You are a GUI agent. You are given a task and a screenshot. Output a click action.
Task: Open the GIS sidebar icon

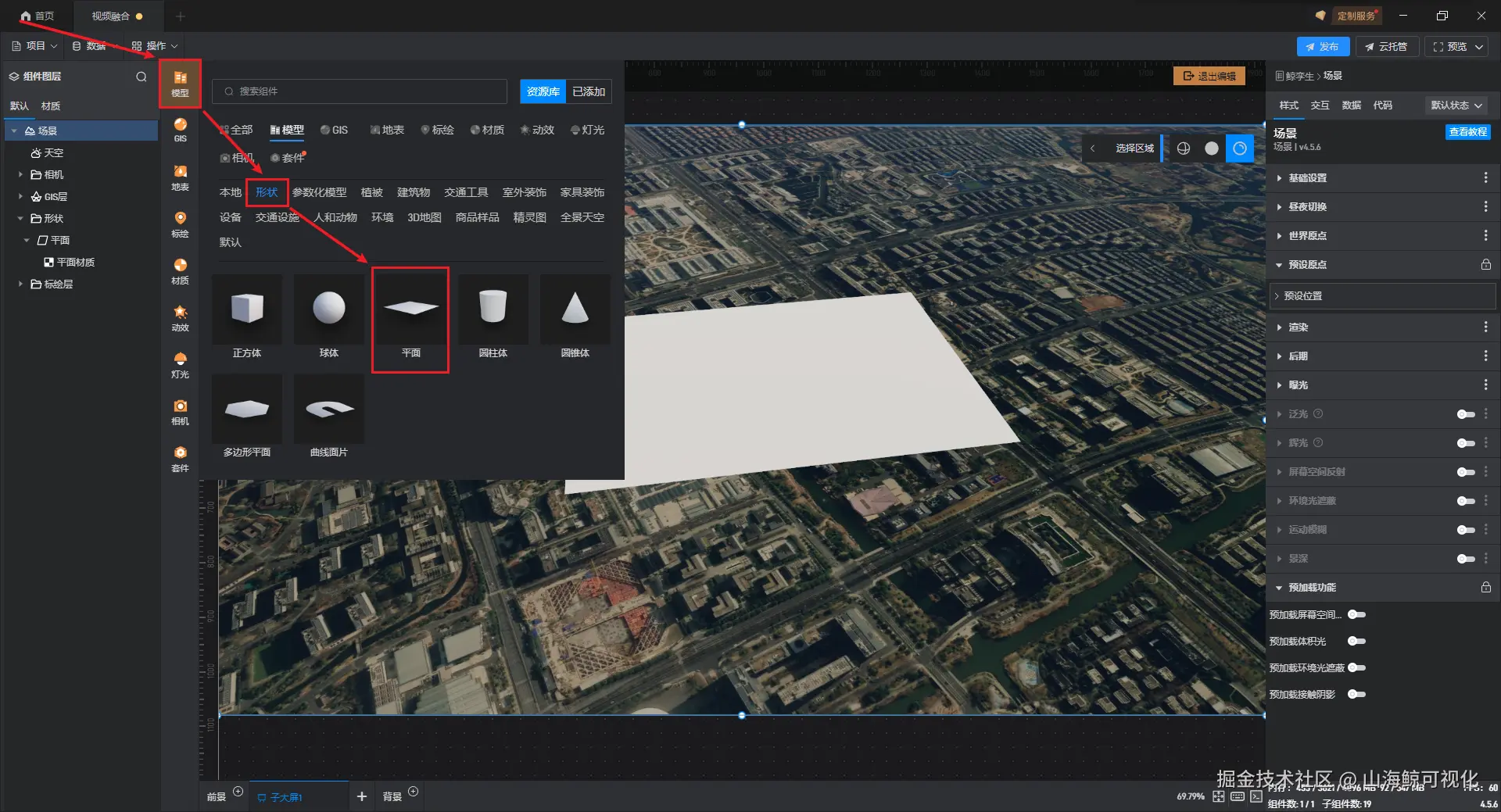[x=180, y=130]
